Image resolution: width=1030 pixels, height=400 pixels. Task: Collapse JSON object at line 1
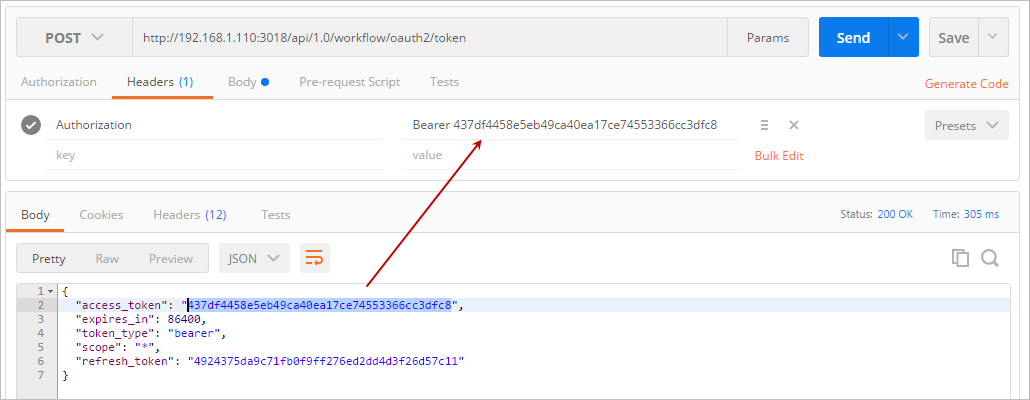52,291
